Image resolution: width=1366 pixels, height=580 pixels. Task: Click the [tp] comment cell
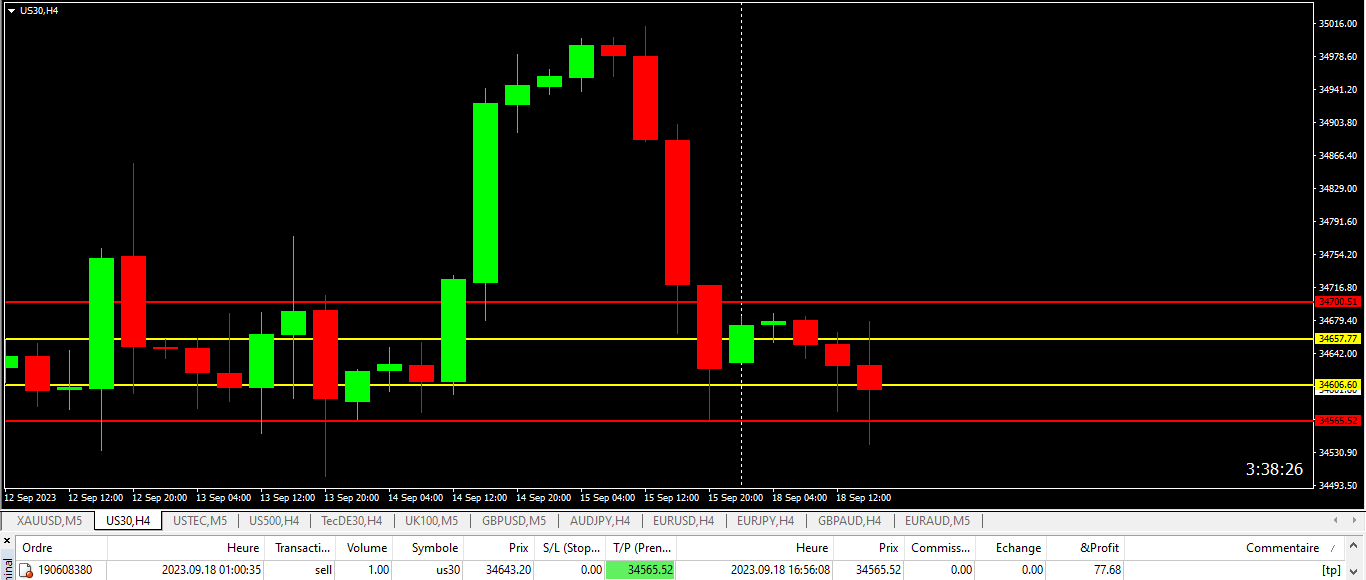pyautogui.click(x=1235, y=570)
